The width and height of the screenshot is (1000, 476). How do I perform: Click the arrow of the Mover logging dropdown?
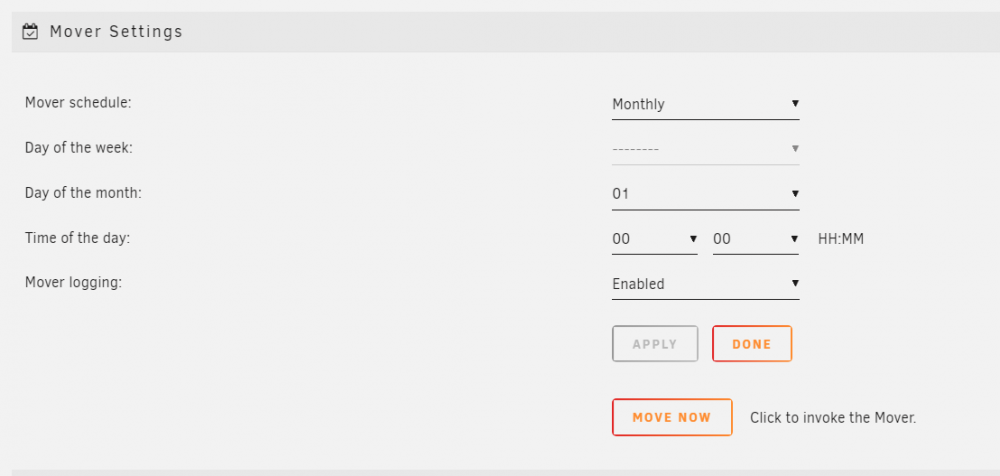click(x=795, y=283)
